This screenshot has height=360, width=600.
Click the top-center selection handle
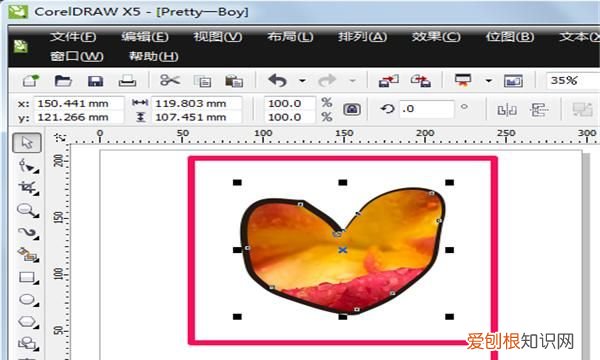(343, 182)
